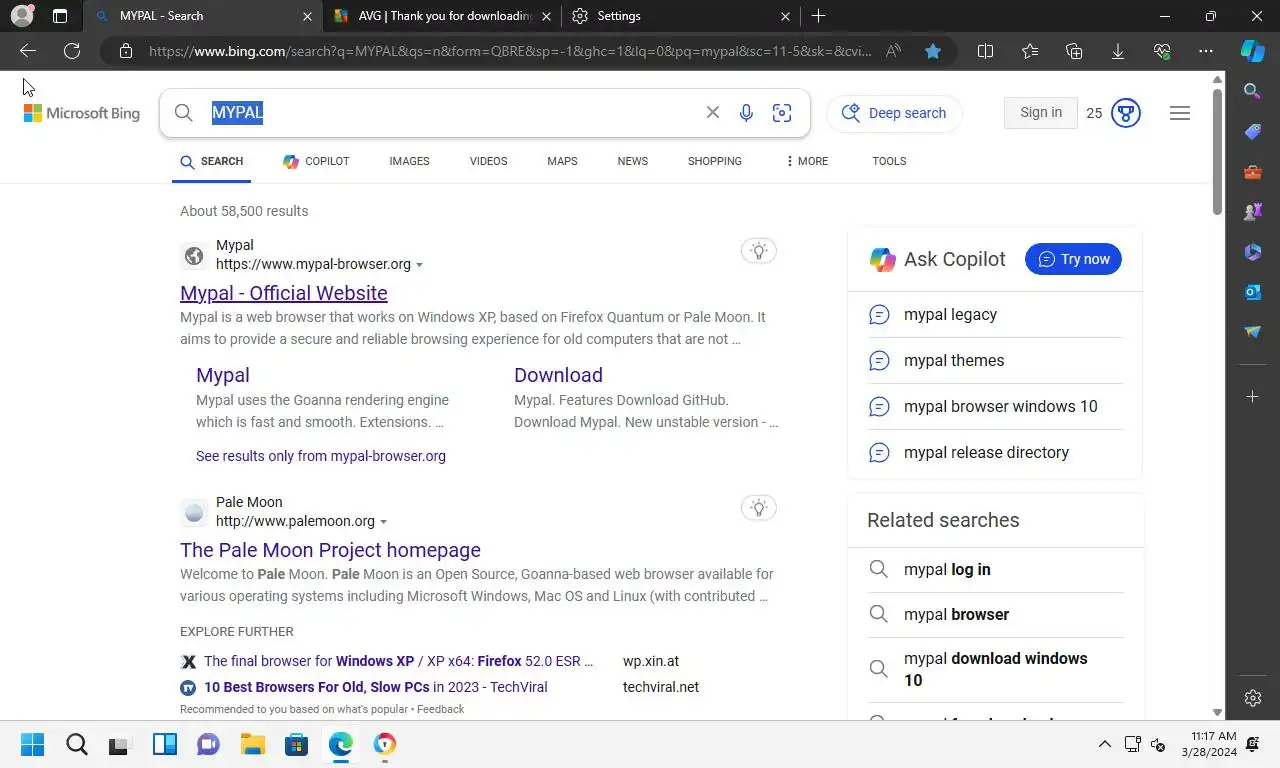Select the SHOPPING search tab
The image size is (1280, 768).
(714, 161)
